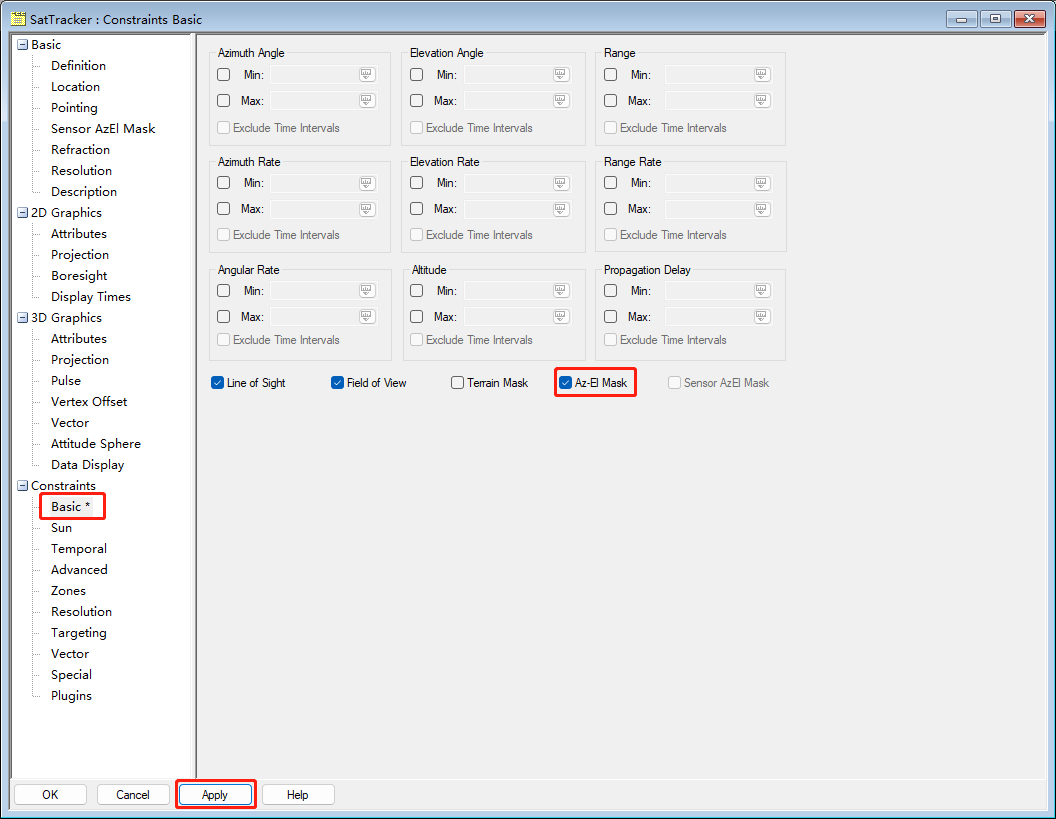Collapse the 3D Graphics tree section
The width and height of the screenshot is (1056, 819).
click(x=22, y=318)
